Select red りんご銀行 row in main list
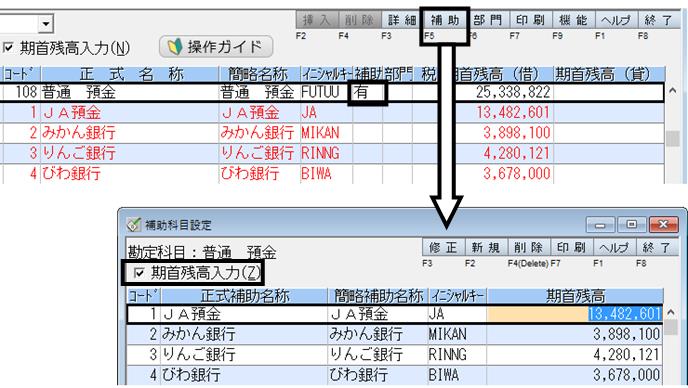 point(333,153)
